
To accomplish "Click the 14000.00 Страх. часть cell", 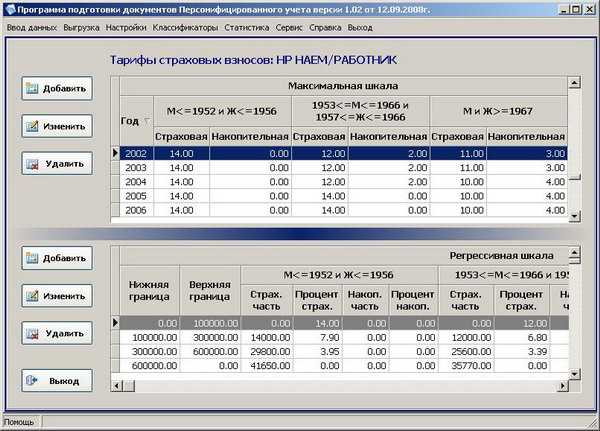I will (267, 338).
